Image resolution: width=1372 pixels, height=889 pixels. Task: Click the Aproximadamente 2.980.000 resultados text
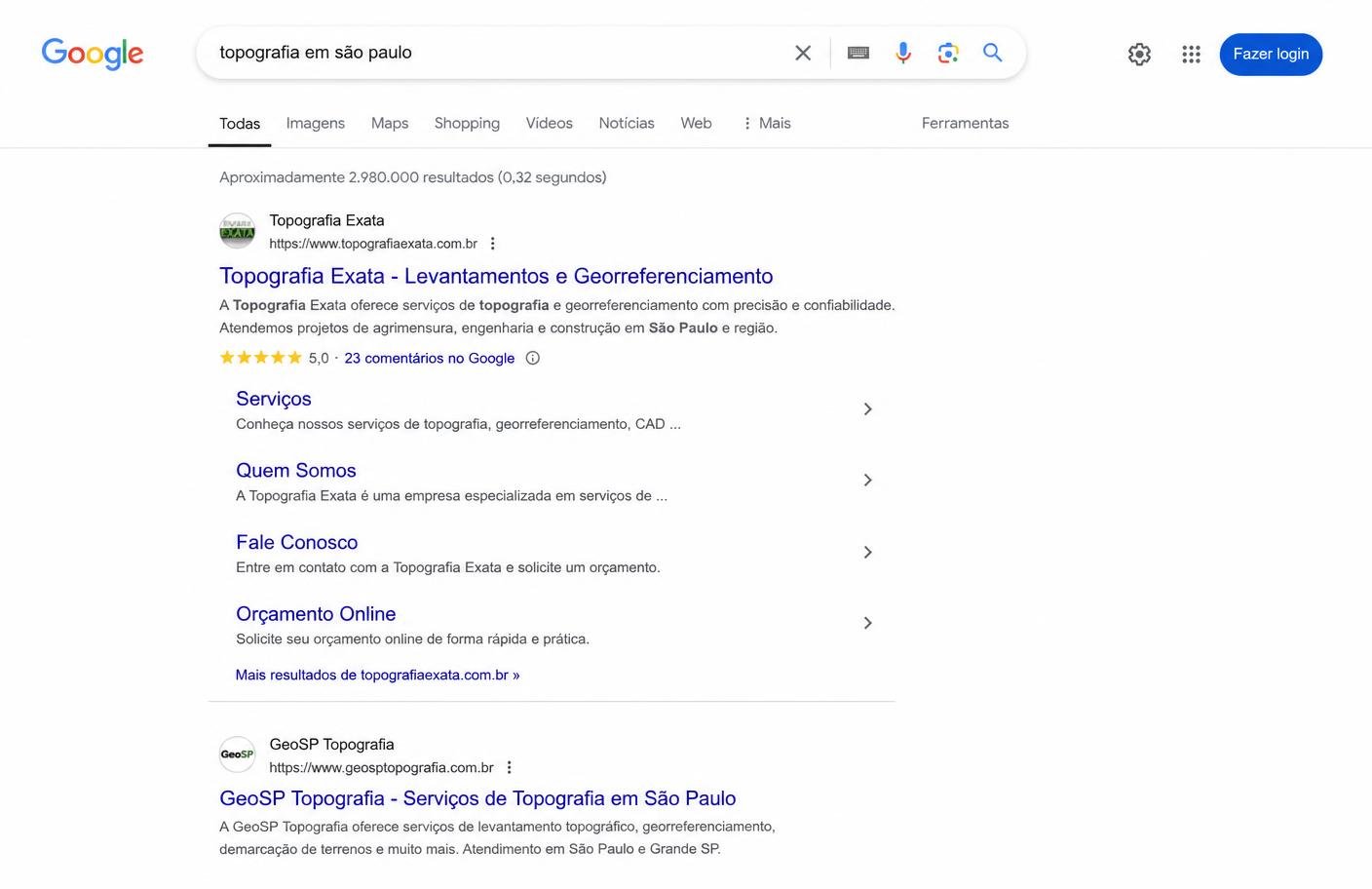point(412,177)
